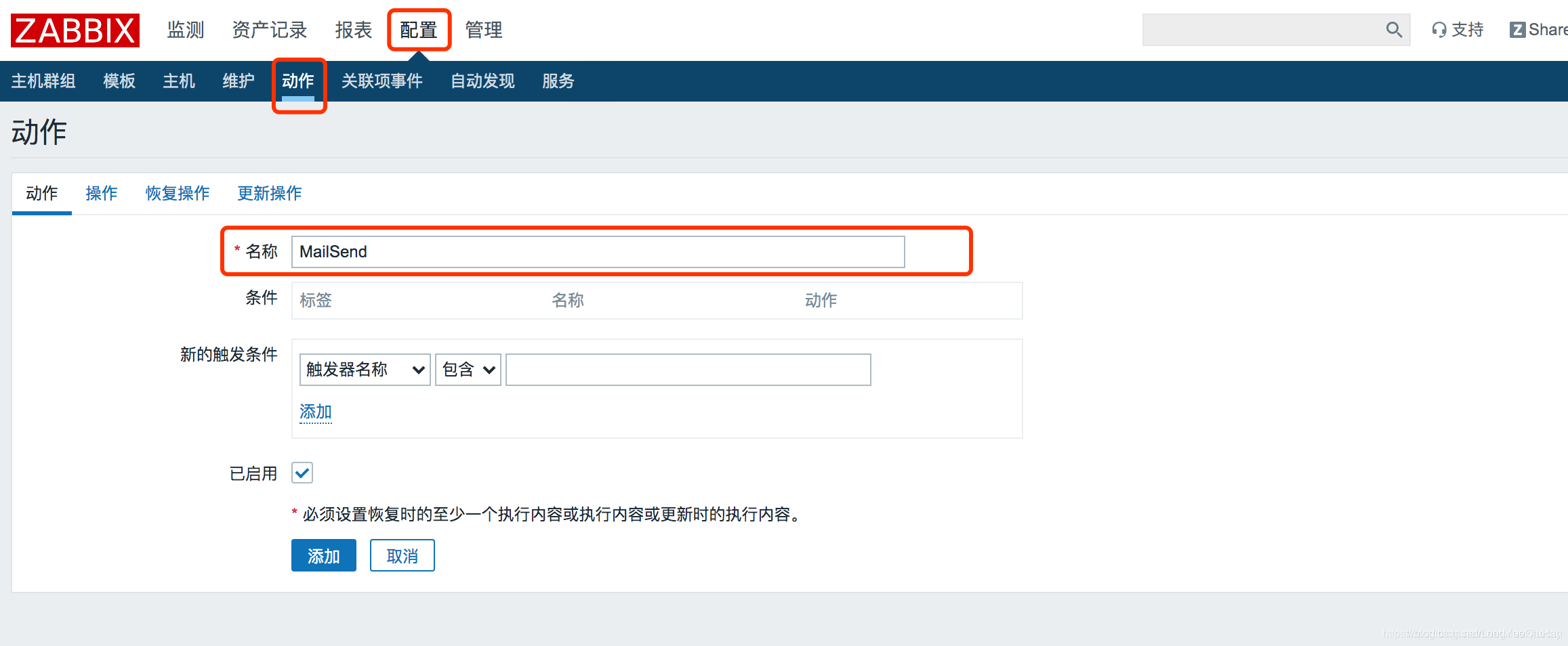Click the 名称 field containing MailSend
Screen dimensions: 1568x646
(x=598, y=252)
